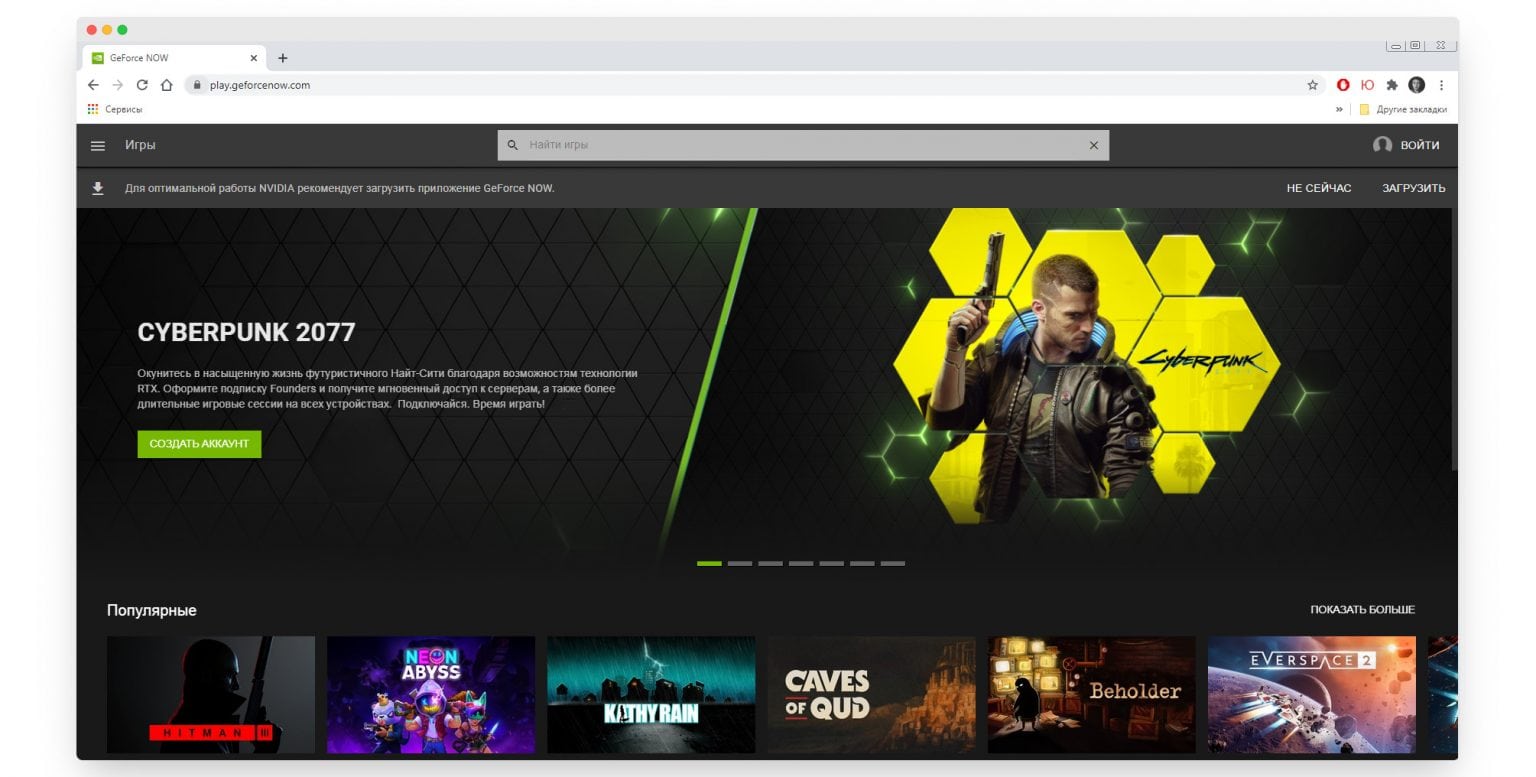Select the third carousel indicator
The image size is (1536, 777).
770,563
